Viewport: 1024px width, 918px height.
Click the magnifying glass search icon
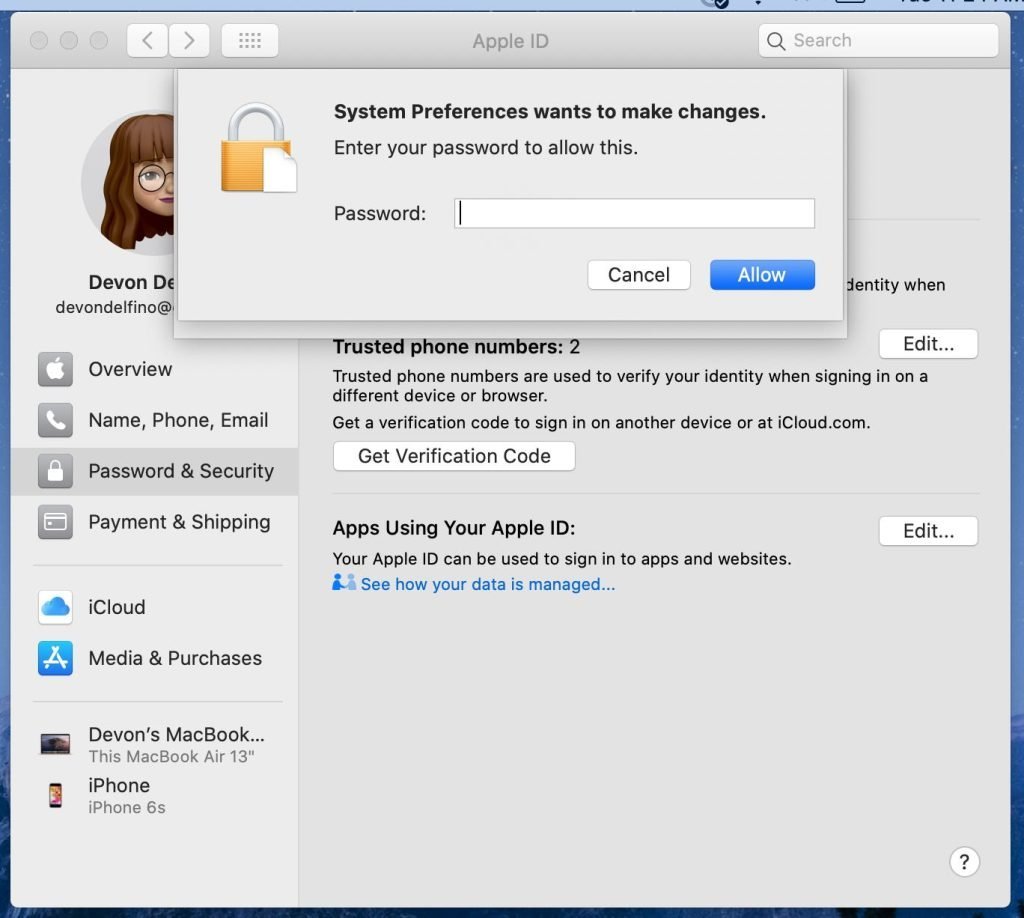(x=776, y=41)
